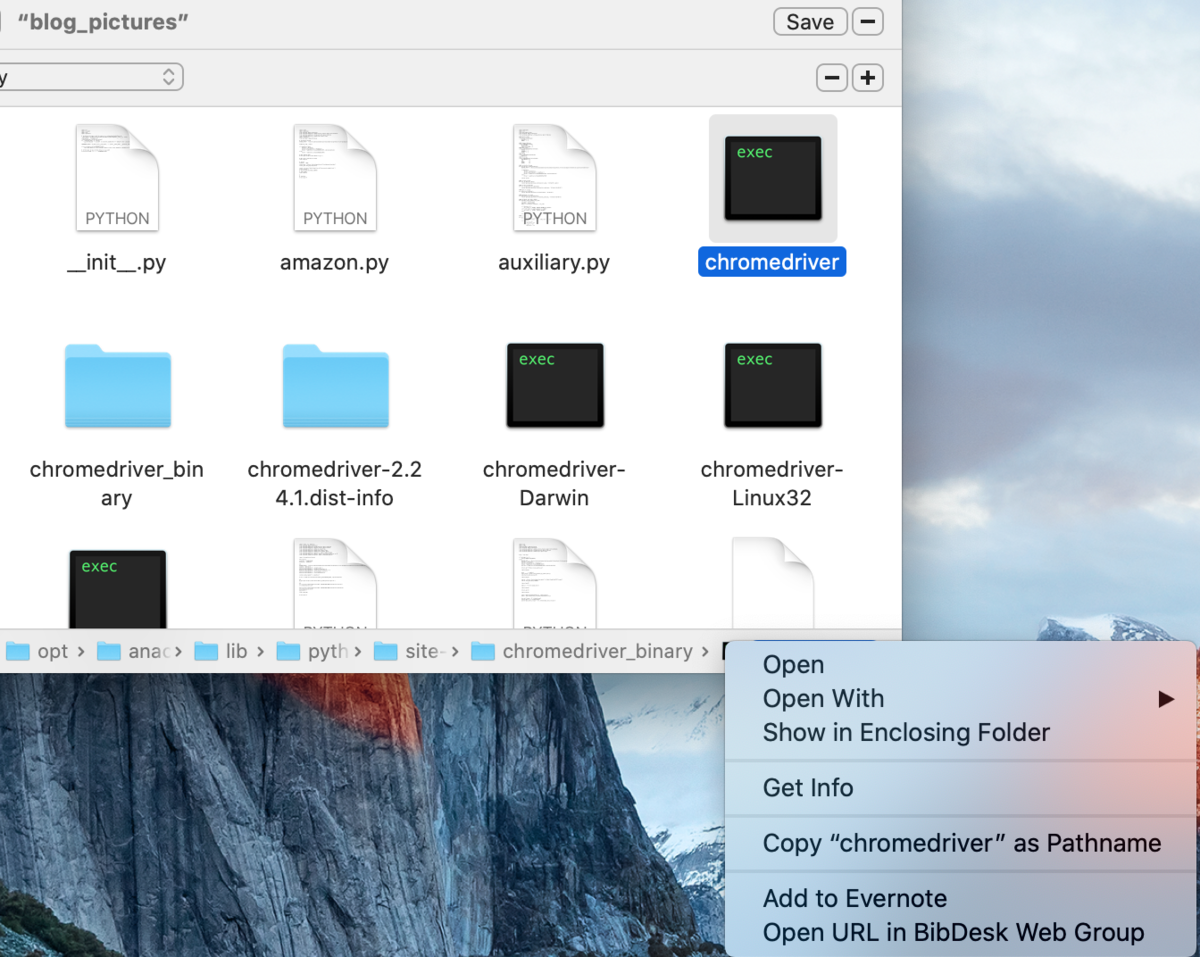Click the "pyth" folder in path bar
The height and width of the screenshot is (957, 1200).
pos(312,651)
